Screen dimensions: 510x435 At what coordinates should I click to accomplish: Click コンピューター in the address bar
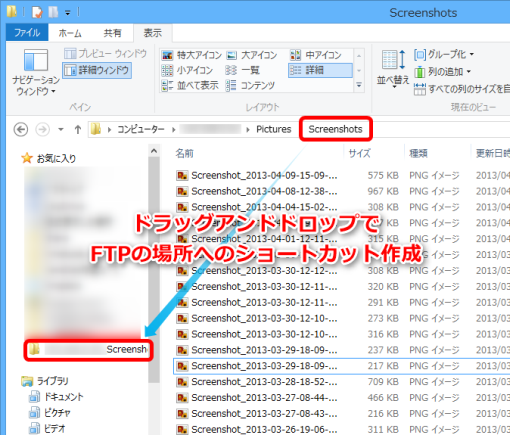(x=141, y=129)
